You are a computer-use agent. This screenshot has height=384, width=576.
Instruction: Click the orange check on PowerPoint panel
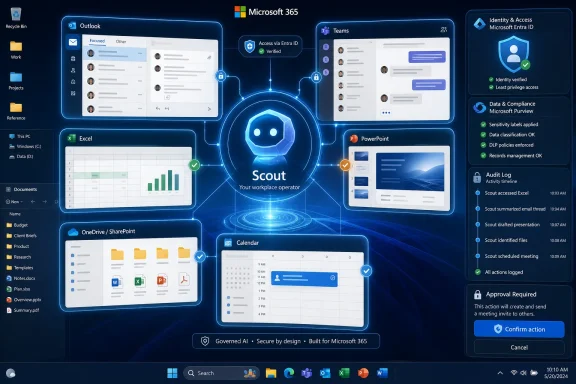coord(345,165)
